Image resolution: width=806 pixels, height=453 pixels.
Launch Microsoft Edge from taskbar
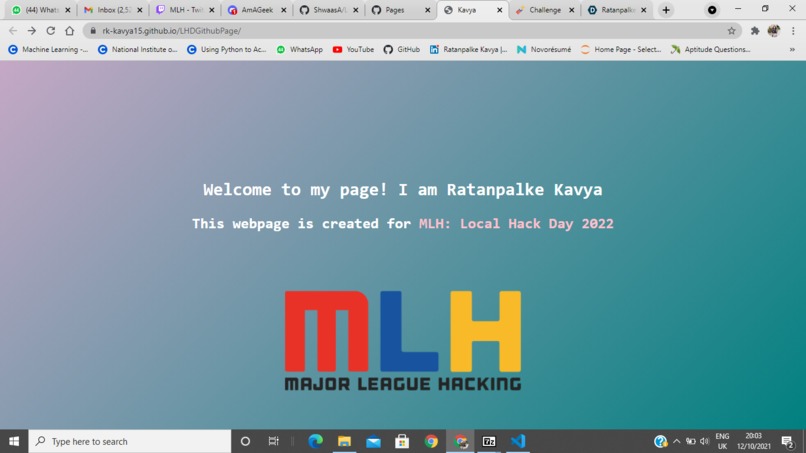[315, 441]
